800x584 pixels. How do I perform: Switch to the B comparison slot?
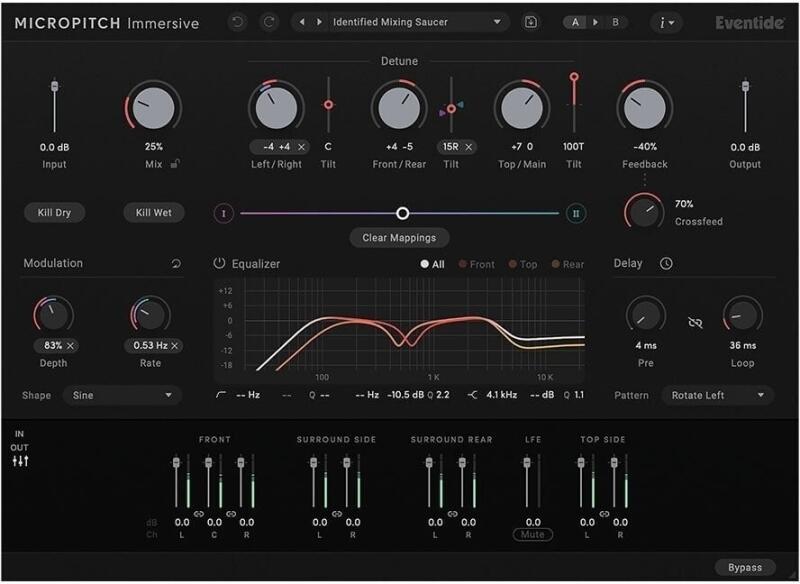pos(615,22)
